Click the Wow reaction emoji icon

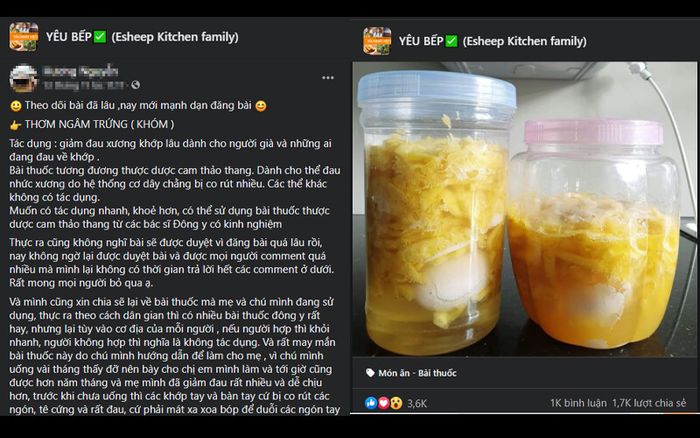(396, 403)
